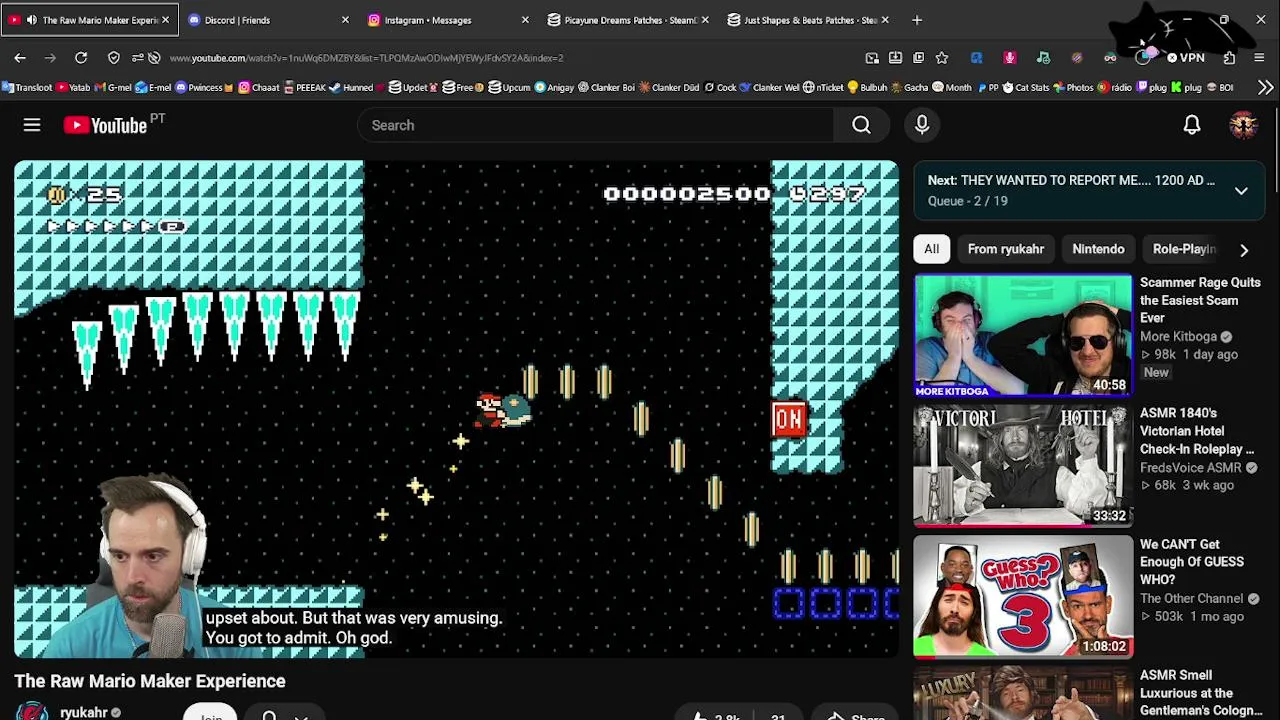Open the Yatab bookmark
The width and height of the screenshot is (1280, 720).
73,88
